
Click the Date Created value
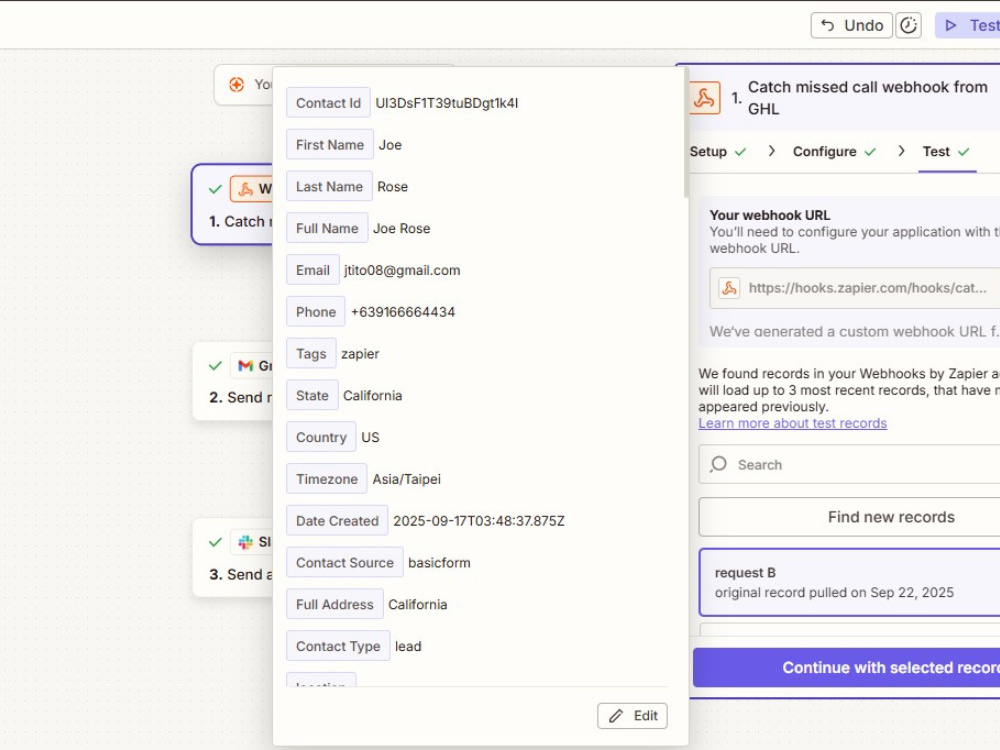[x=478, y=521]
